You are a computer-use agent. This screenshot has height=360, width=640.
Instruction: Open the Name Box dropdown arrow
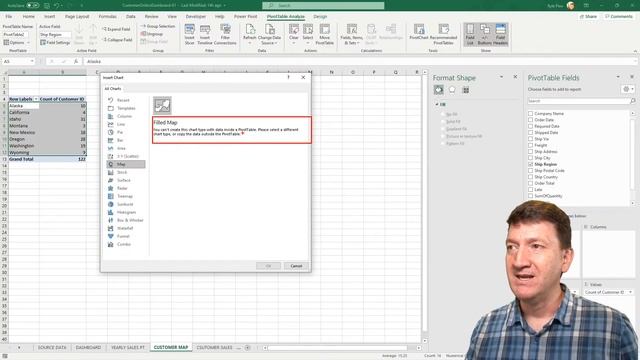tap(32, 61)
